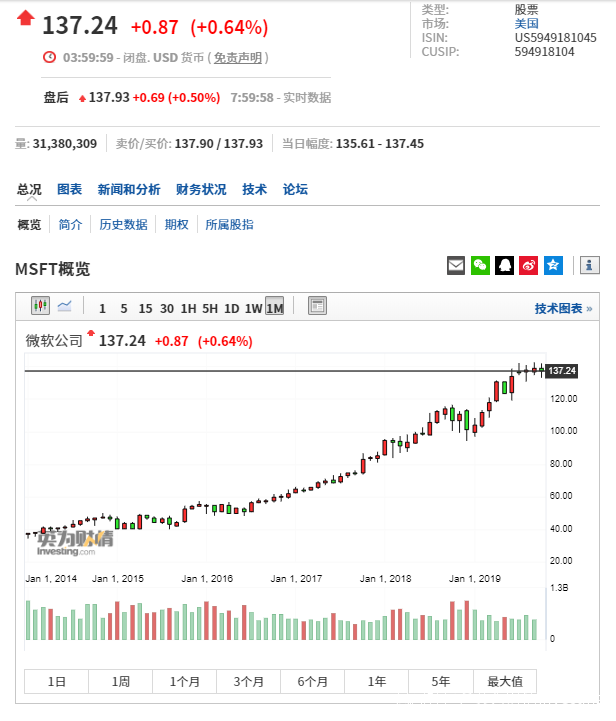The width and height of the screenshot is (616, 721).
Task: Open the 总况 tab
Action: 29,189
